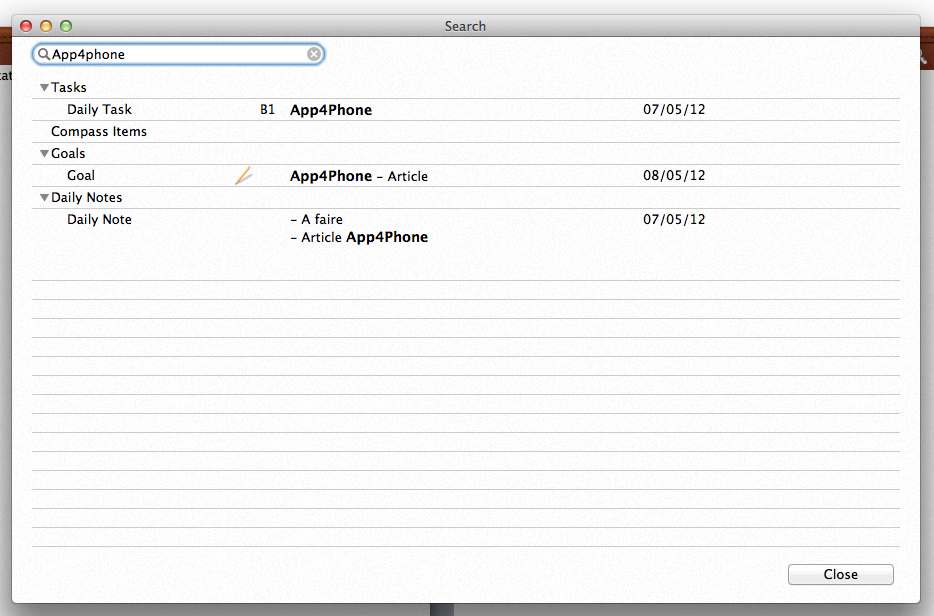Clear the search field with the X icon
Viewport: 934px width, 616px height.
point(314,54)
